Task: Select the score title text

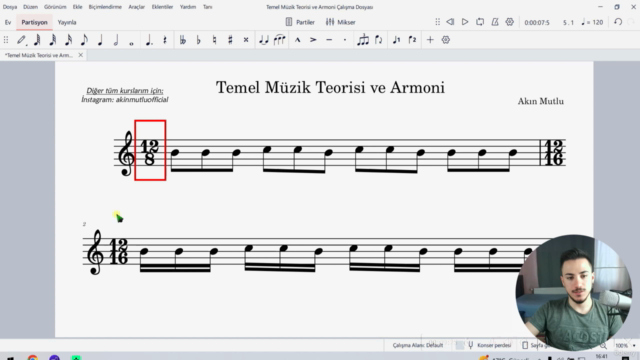Action: tap(330, 87)
